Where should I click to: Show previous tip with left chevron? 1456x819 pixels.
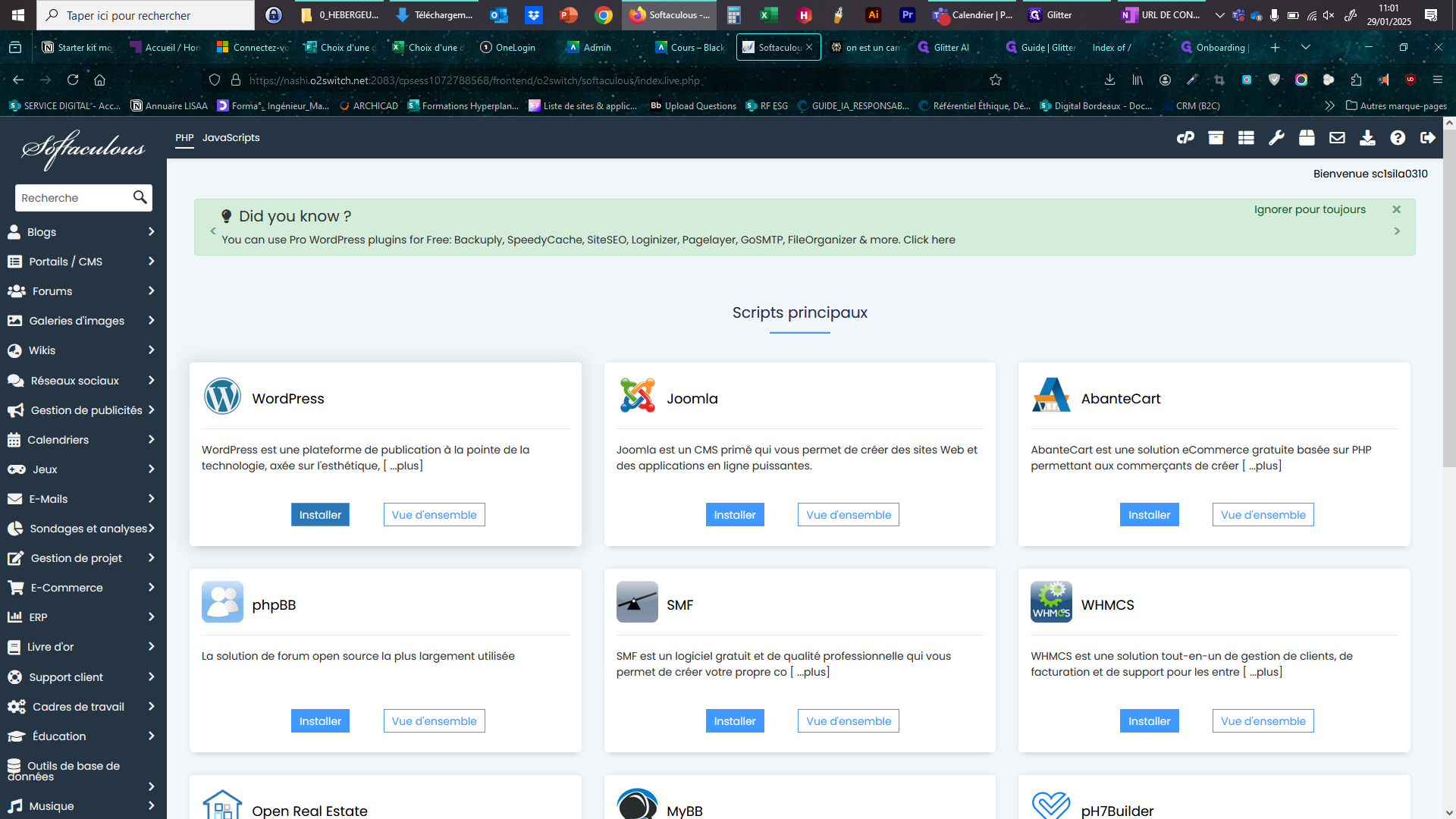(x=213, y=231)
